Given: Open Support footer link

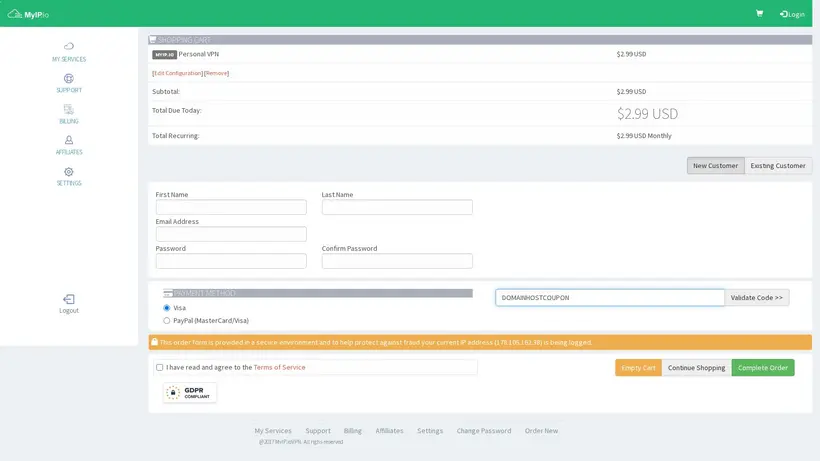Looking at the screenshot, I should coord(318,431).
